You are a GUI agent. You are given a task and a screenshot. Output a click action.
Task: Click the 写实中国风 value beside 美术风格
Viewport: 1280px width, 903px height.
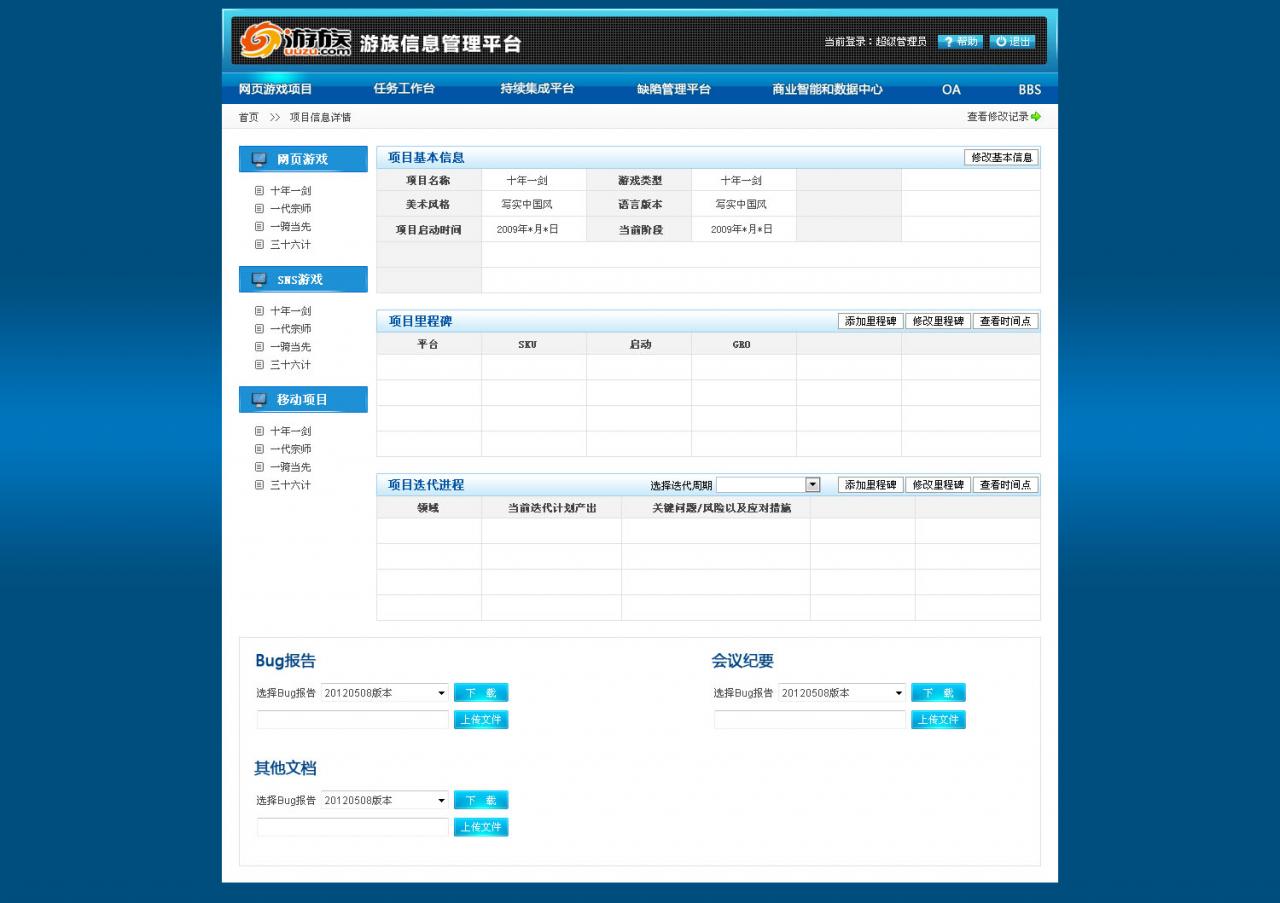527,204
